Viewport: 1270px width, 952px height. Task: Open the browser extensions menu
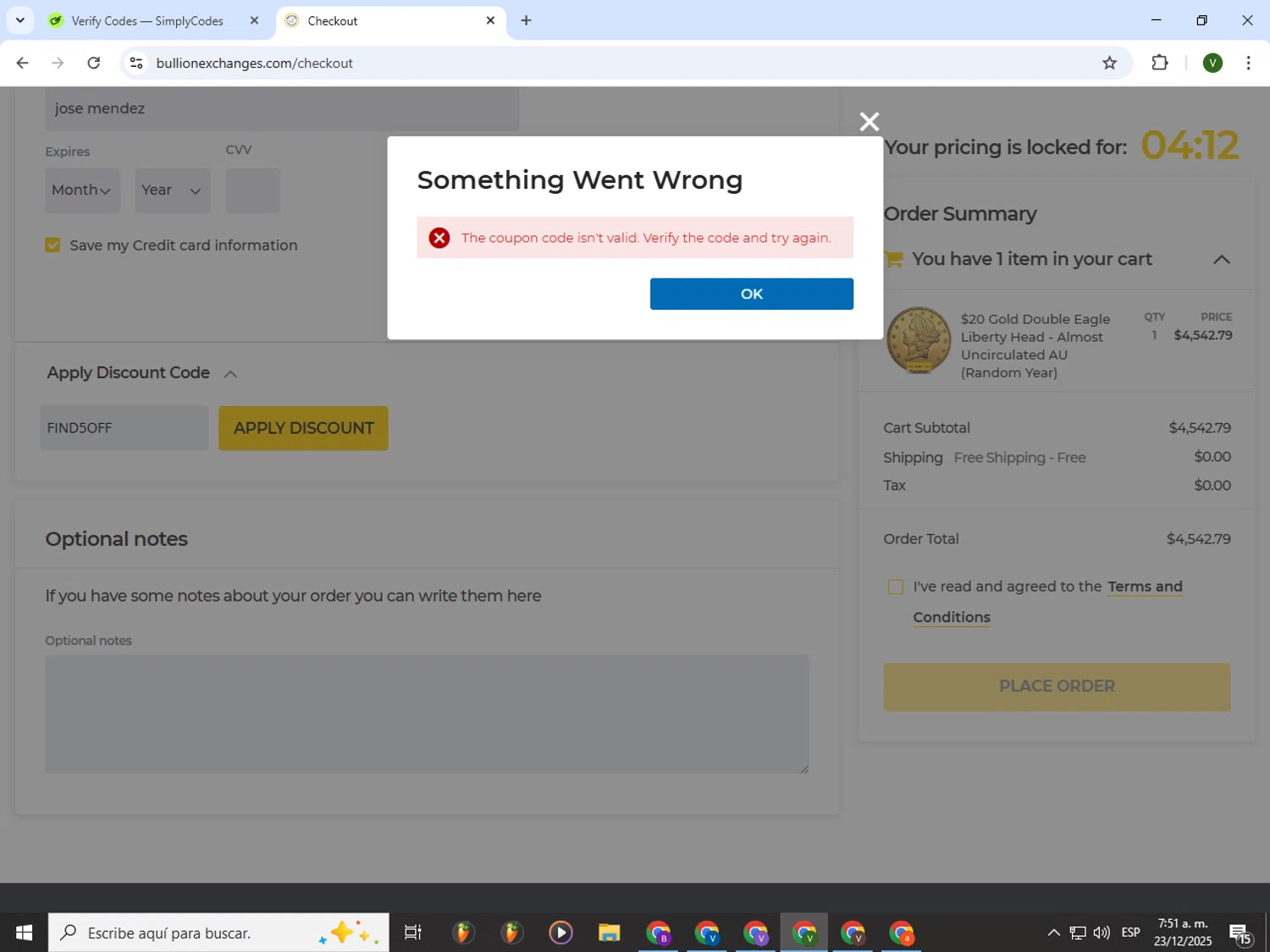pos(1160,63)
